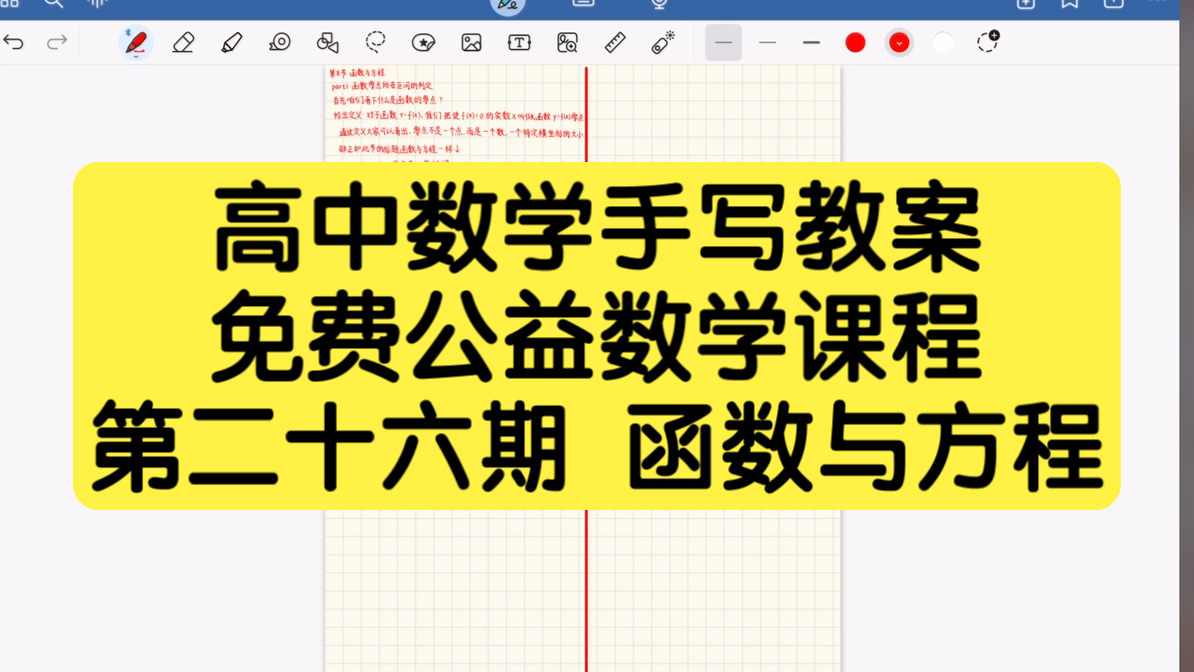Select the Pen tool
This screenshot has height=672, width=1194.
click(136, 43)
